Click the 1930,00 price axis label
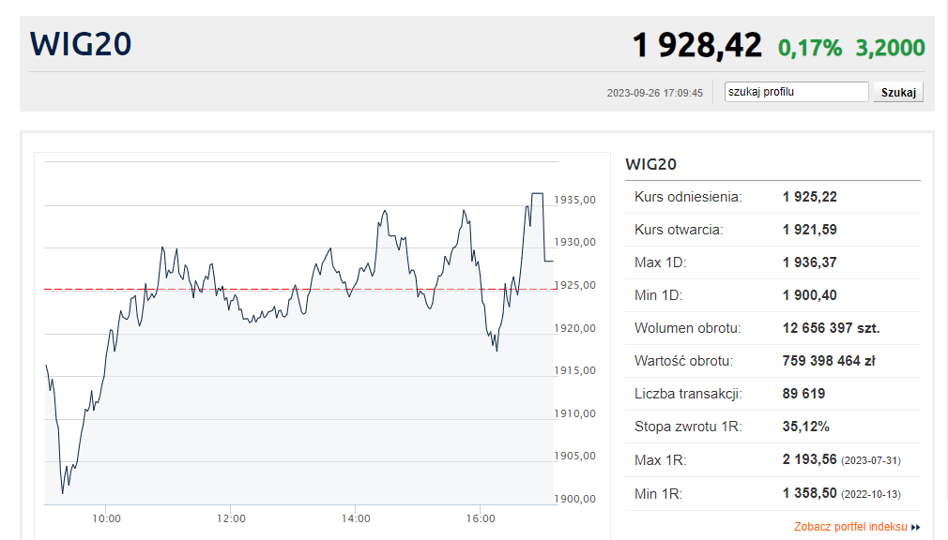 coord(575,242)
